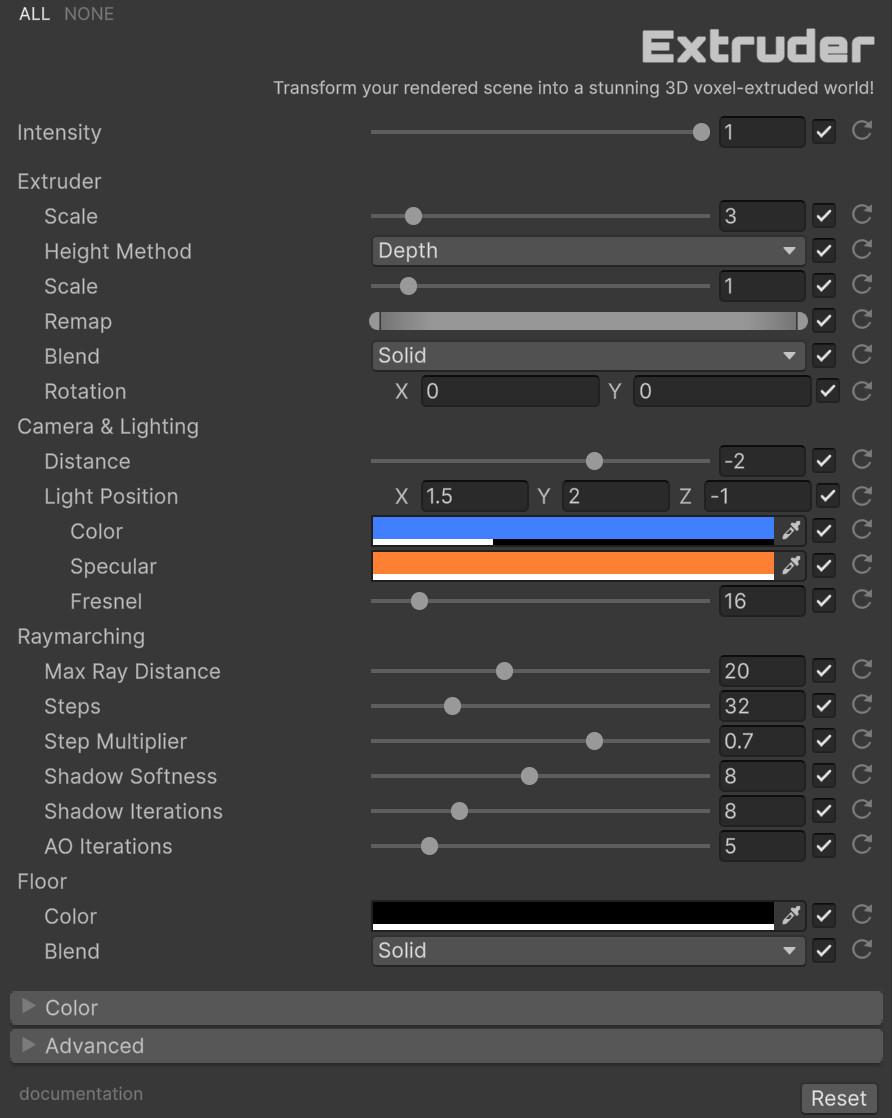
Task: Reset the Fresnel value
Action: [861, 600]
